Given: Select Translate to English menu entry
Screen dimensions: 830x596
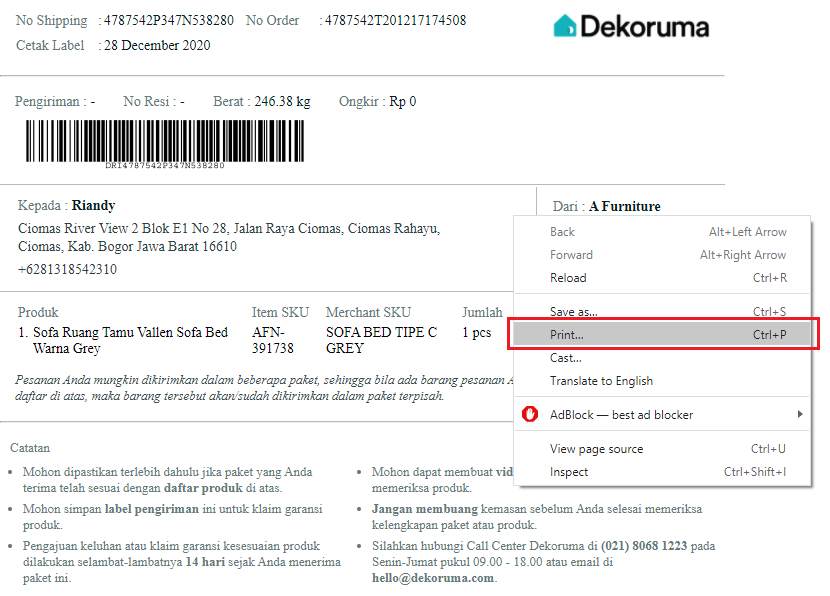Looking at the screenshot, I should coord(662,381).
